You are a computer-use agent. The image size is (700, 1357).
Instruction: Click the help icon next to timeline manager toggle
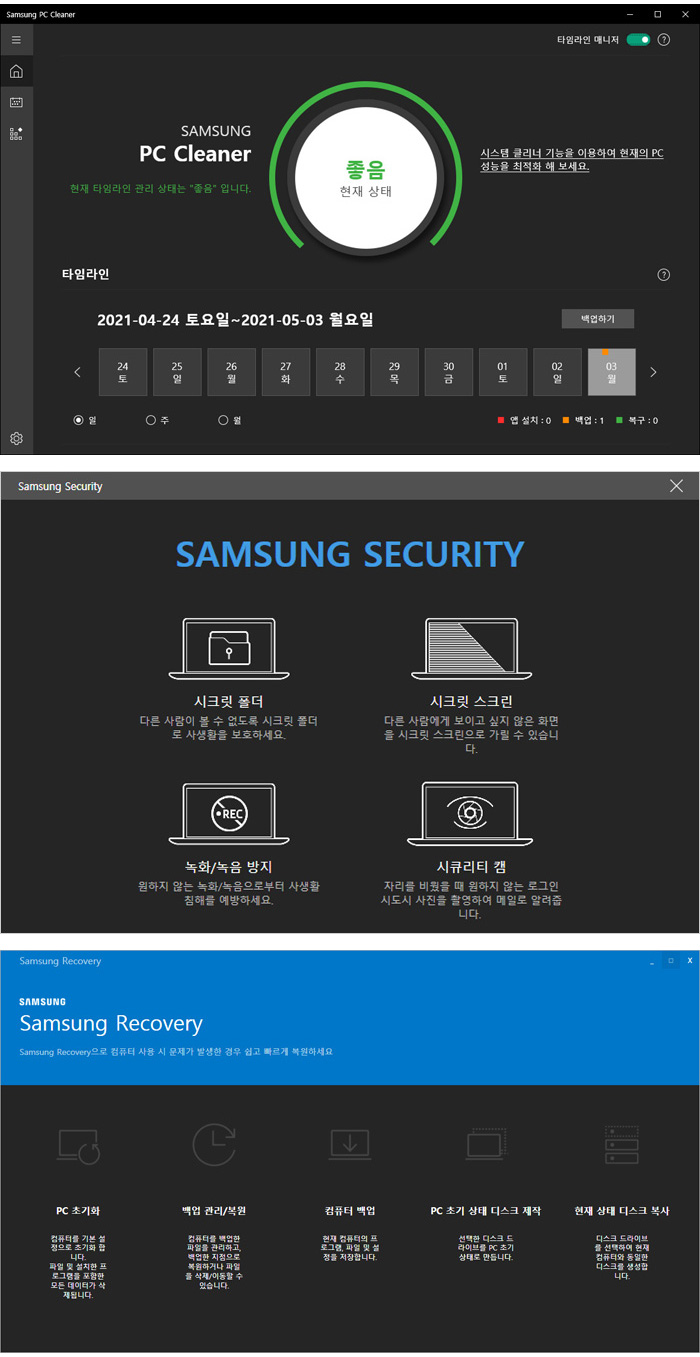pyautogui.click(x=664, y=40)
